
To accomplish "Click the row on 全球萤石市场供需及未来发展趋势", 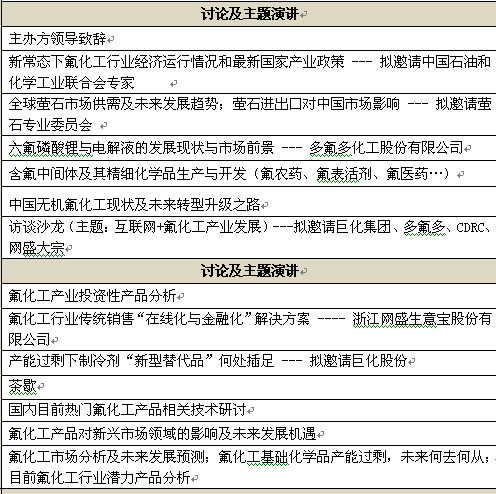I will [249, 114].
